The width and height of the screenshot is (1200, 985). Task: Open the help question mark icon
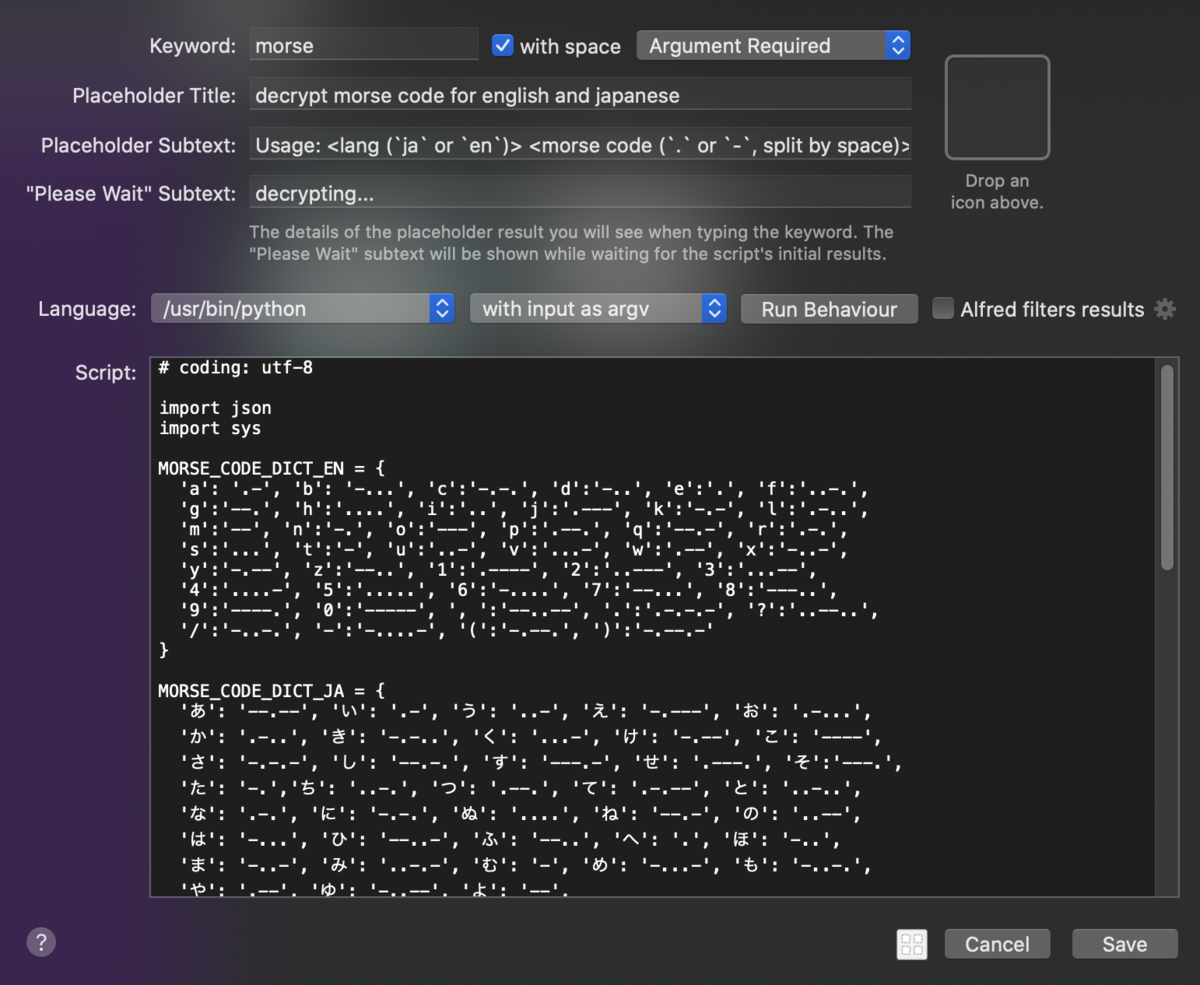[41, 942]
